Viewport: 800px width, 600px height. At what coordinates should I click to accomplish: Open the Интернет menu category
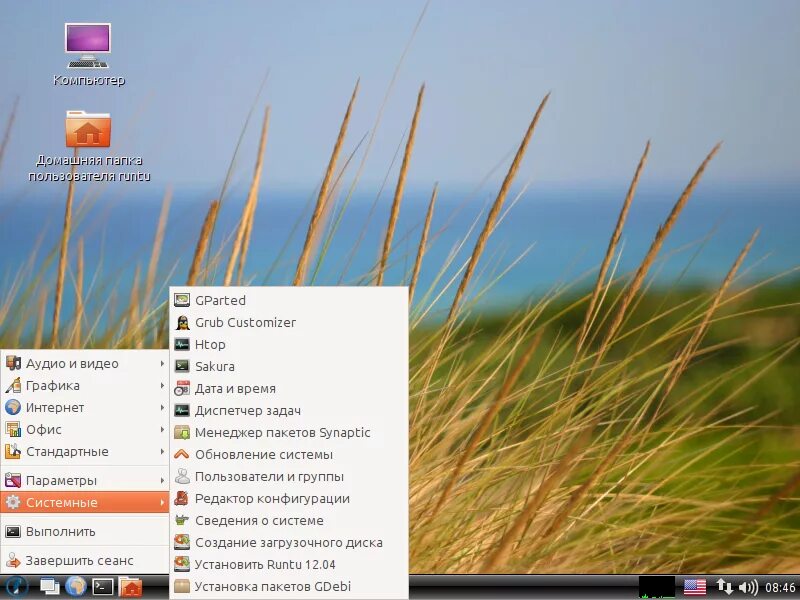[85, 407]
